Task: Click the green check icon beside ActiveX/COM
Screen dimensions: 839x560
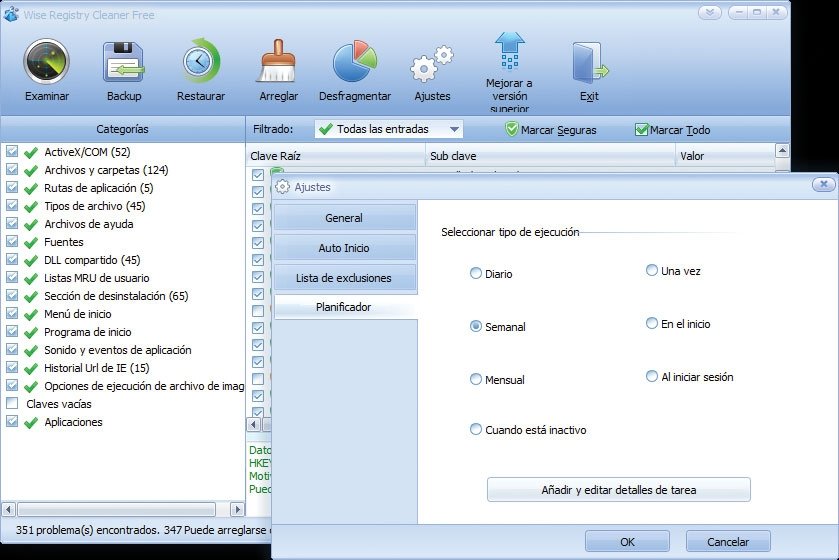Action: 31,152
